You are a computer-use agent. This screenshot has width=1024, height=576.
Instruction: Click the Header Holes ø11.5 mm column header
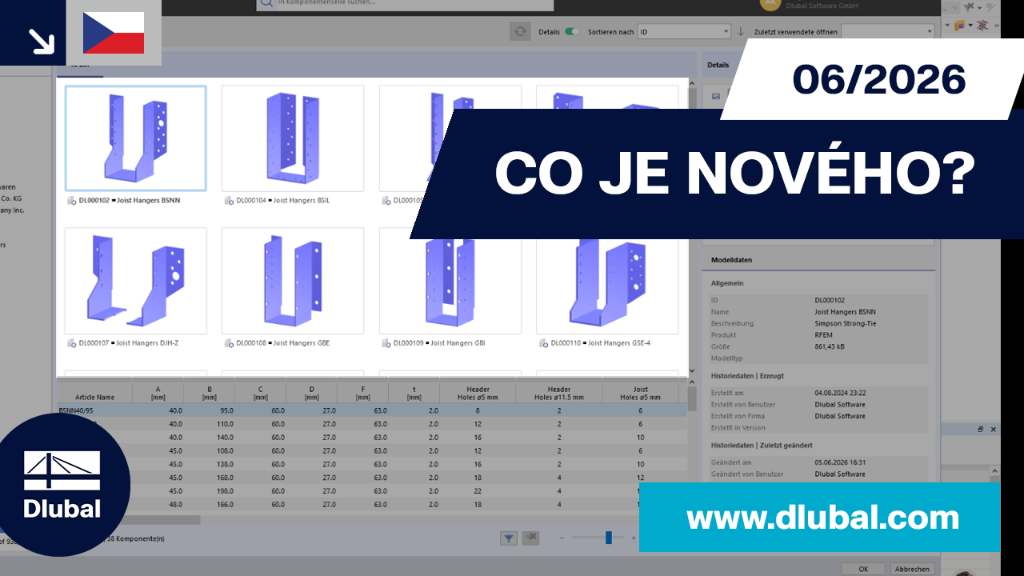pos(559,393)
